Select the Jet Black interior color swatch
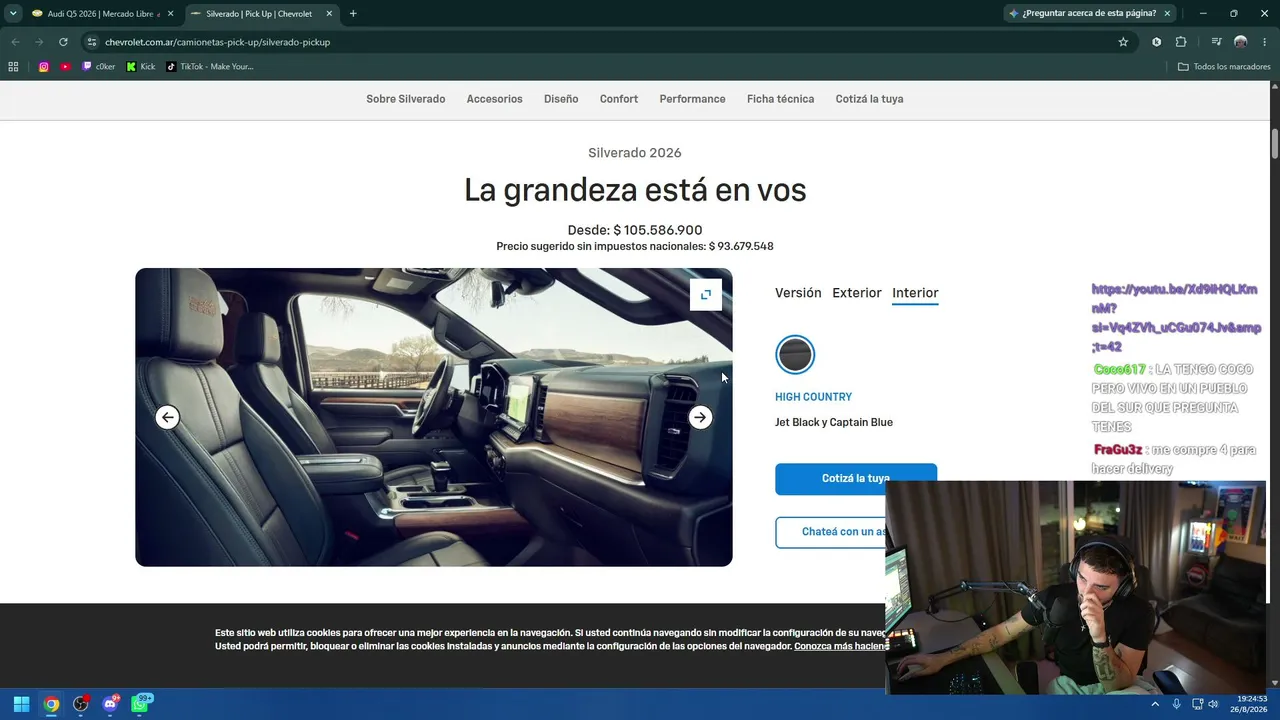 (x=795, y=355)
